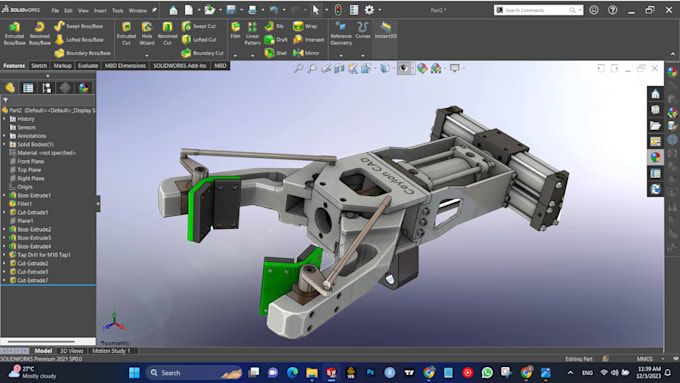Screen dimensions: 680x383
Task: Expand the Boss-Extrude1 feature node
Action: tap(5, 196)
